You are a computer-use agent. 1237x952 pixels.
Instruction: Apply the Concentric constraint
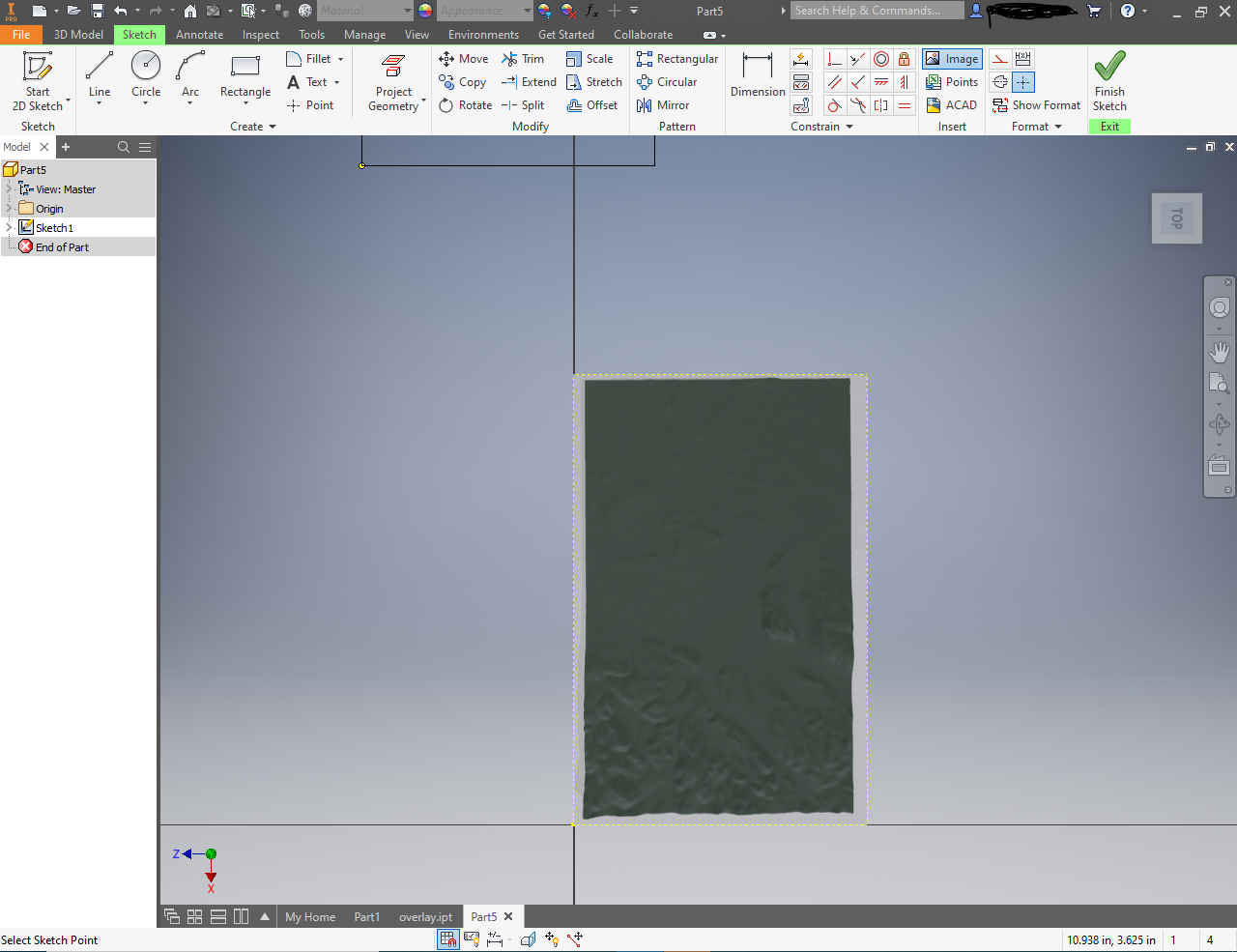(x=881, y=59)
